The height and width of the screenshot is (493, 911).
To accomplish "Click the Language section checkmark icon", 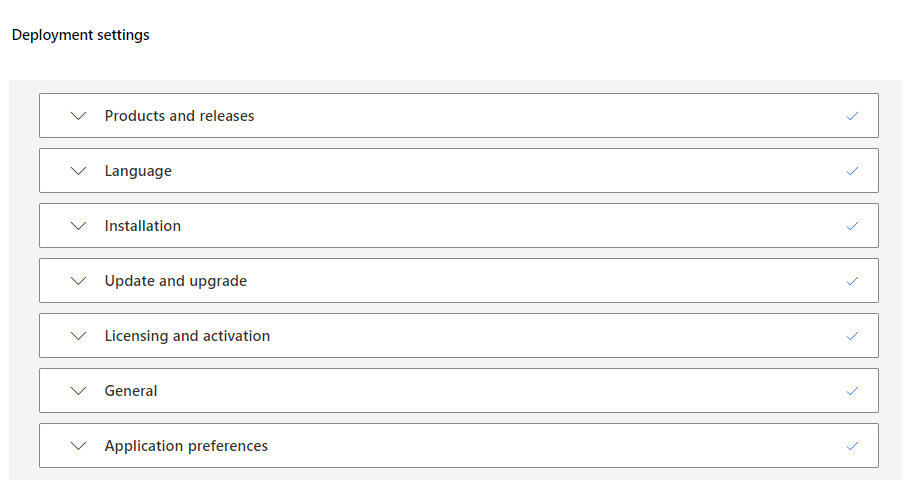I will click(x=852, y=171).
